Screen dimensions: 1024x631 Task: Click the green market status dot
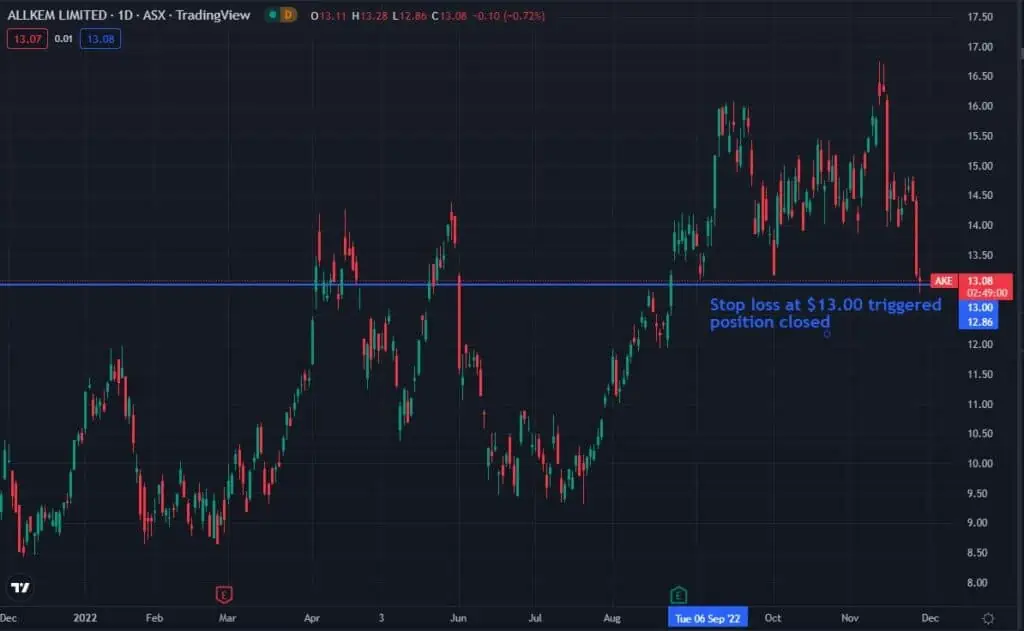tap(270, 16)
